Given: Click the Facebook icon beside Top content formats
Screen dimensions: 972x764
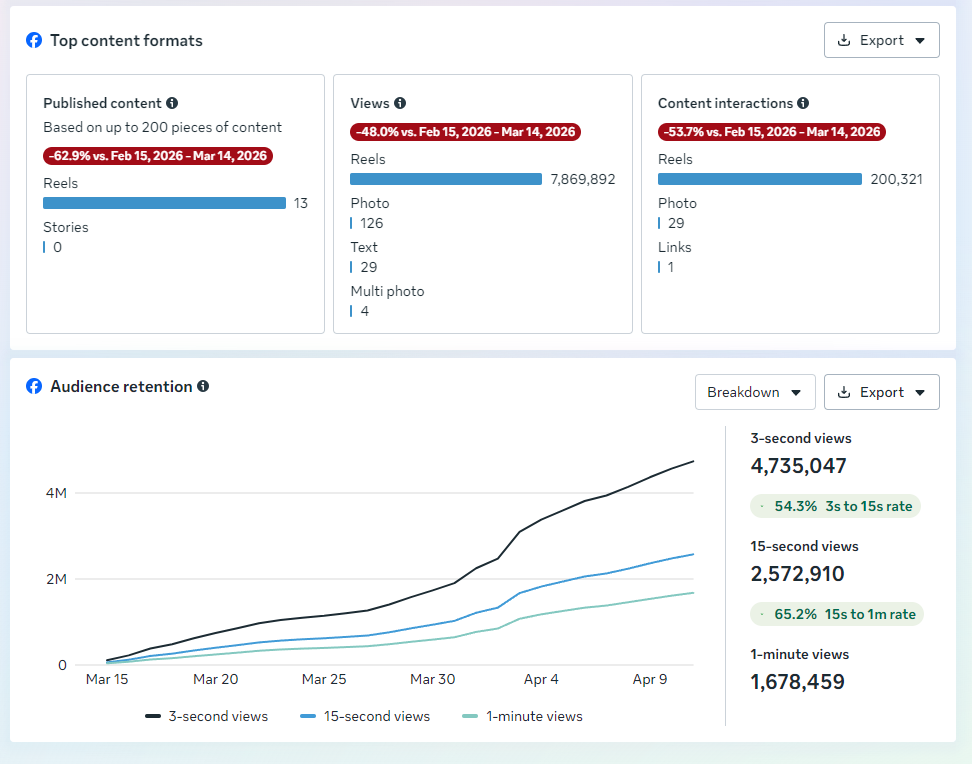Looking at the screenshot, I should [x=34, y=41].
